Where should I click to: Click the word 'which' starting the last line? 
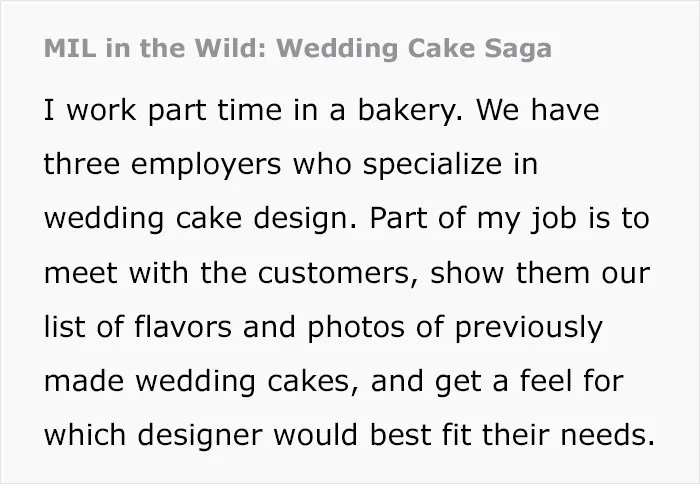pyautogui.click(x=85, y=435)
